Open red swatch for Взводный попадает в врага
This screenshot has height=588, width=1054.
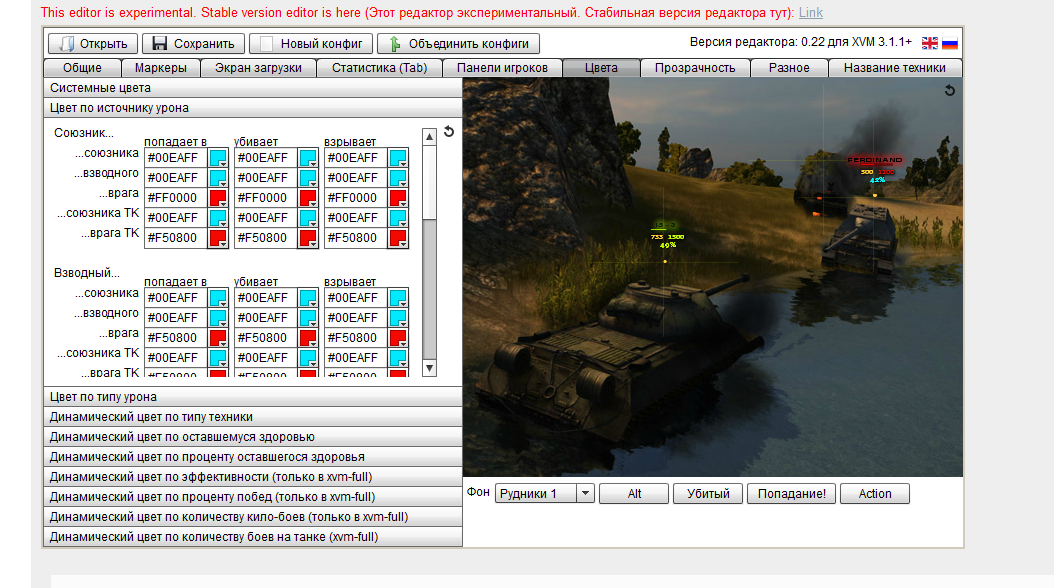(218, 338)
